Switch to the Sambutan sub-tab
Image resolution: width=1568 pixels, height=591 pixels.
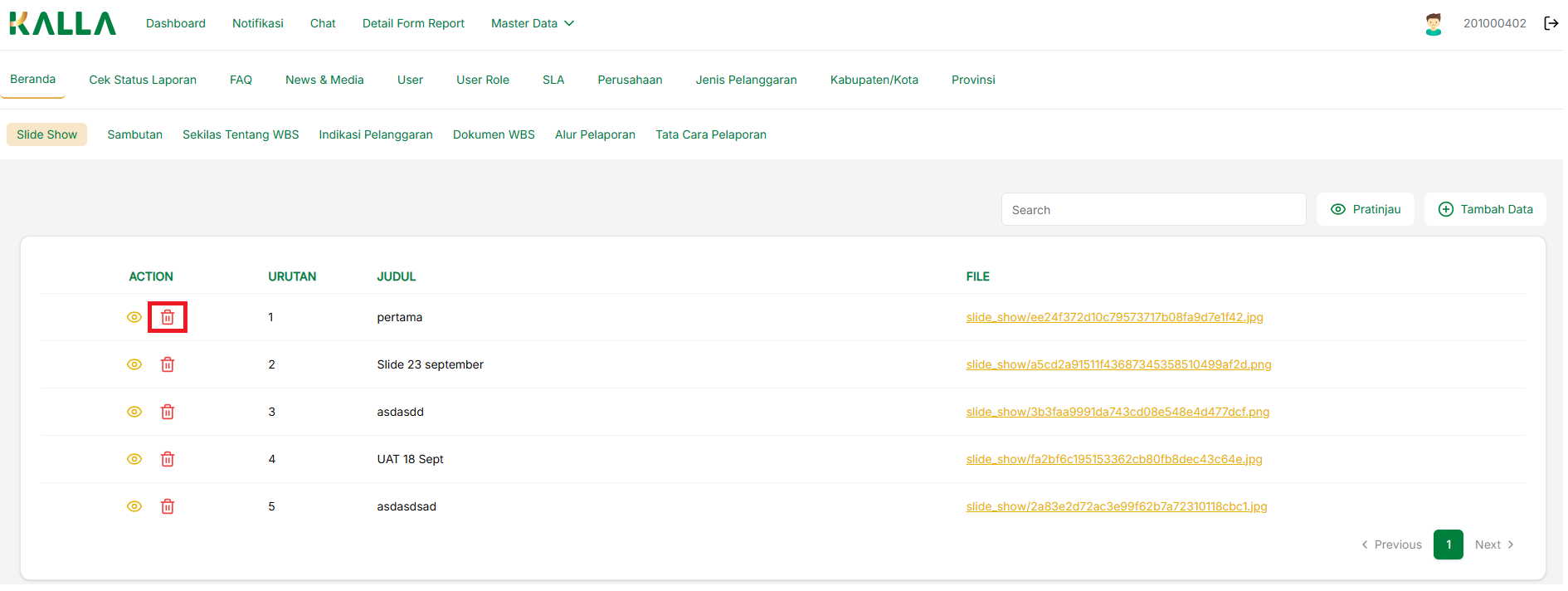pyautogui.click(x=134, y=134)
